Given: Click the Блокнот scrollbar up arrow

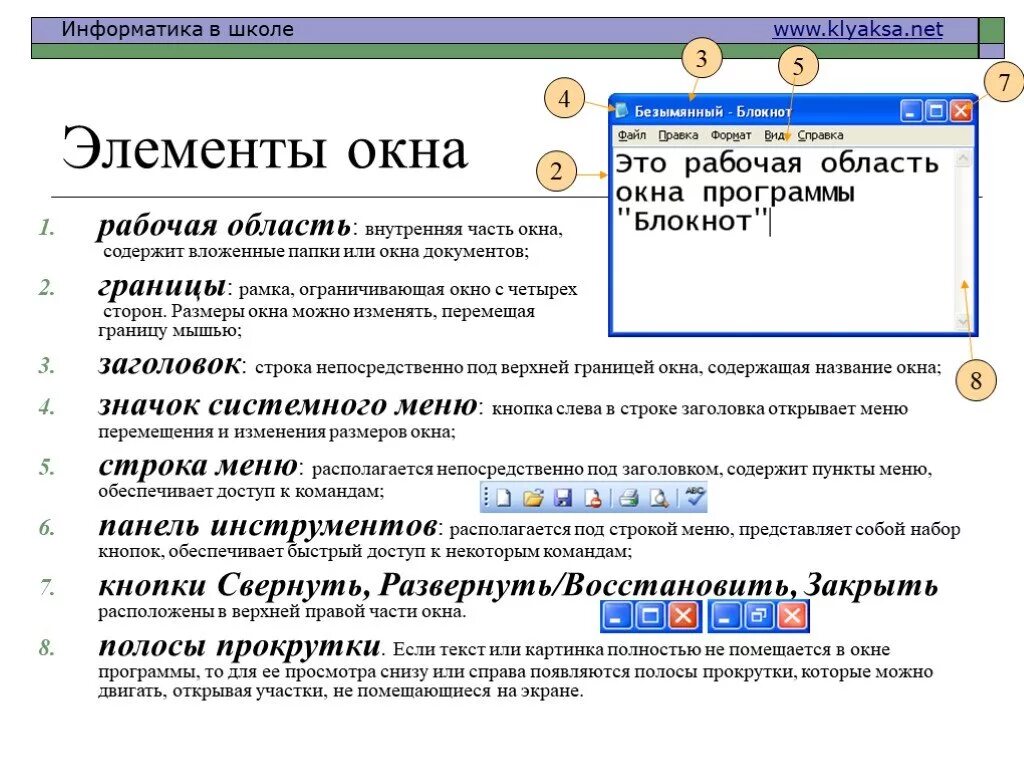Looking at the screenshot, I should 963,158.
